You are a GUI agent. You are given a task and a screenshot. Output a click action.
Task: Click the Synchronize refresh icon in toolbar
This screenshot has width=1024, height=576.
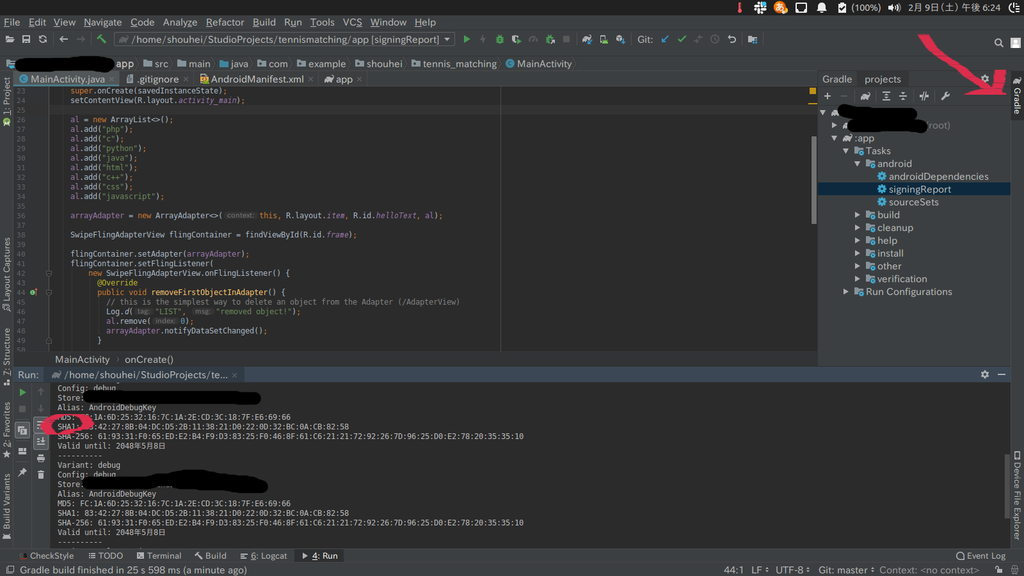point(43,39)
